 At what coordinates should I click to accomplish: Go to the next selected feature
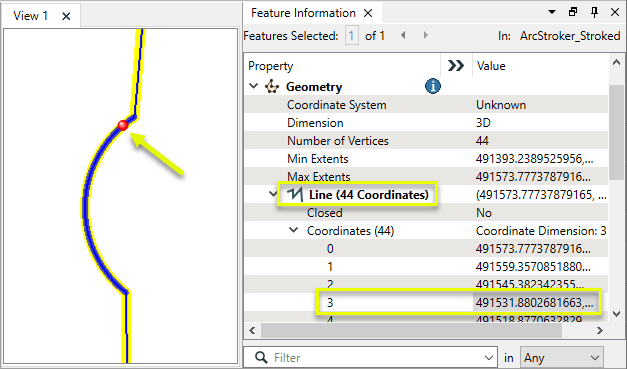point(425,36)
